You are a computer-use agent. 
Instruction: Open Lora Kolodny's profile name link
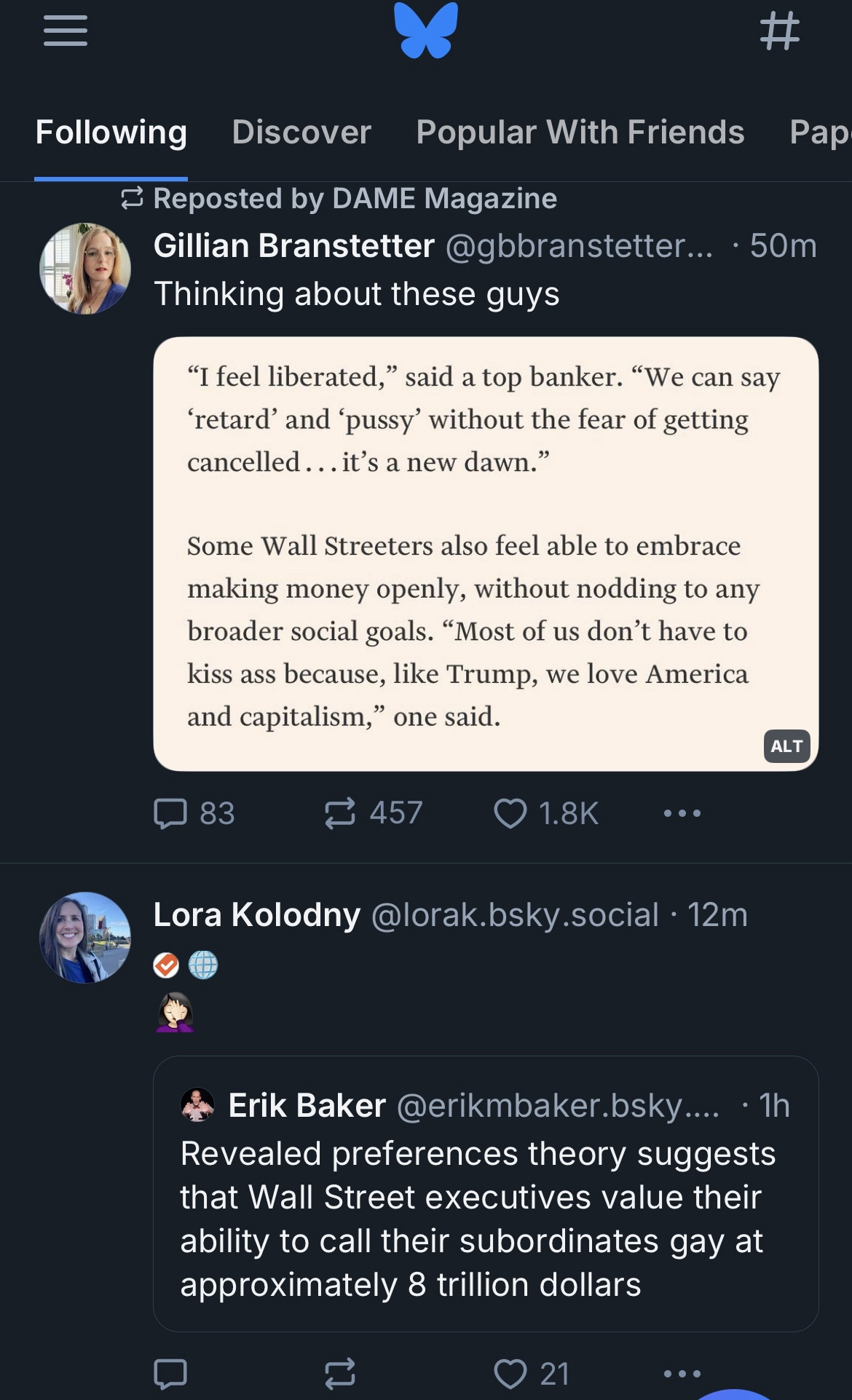pos(257,915)
